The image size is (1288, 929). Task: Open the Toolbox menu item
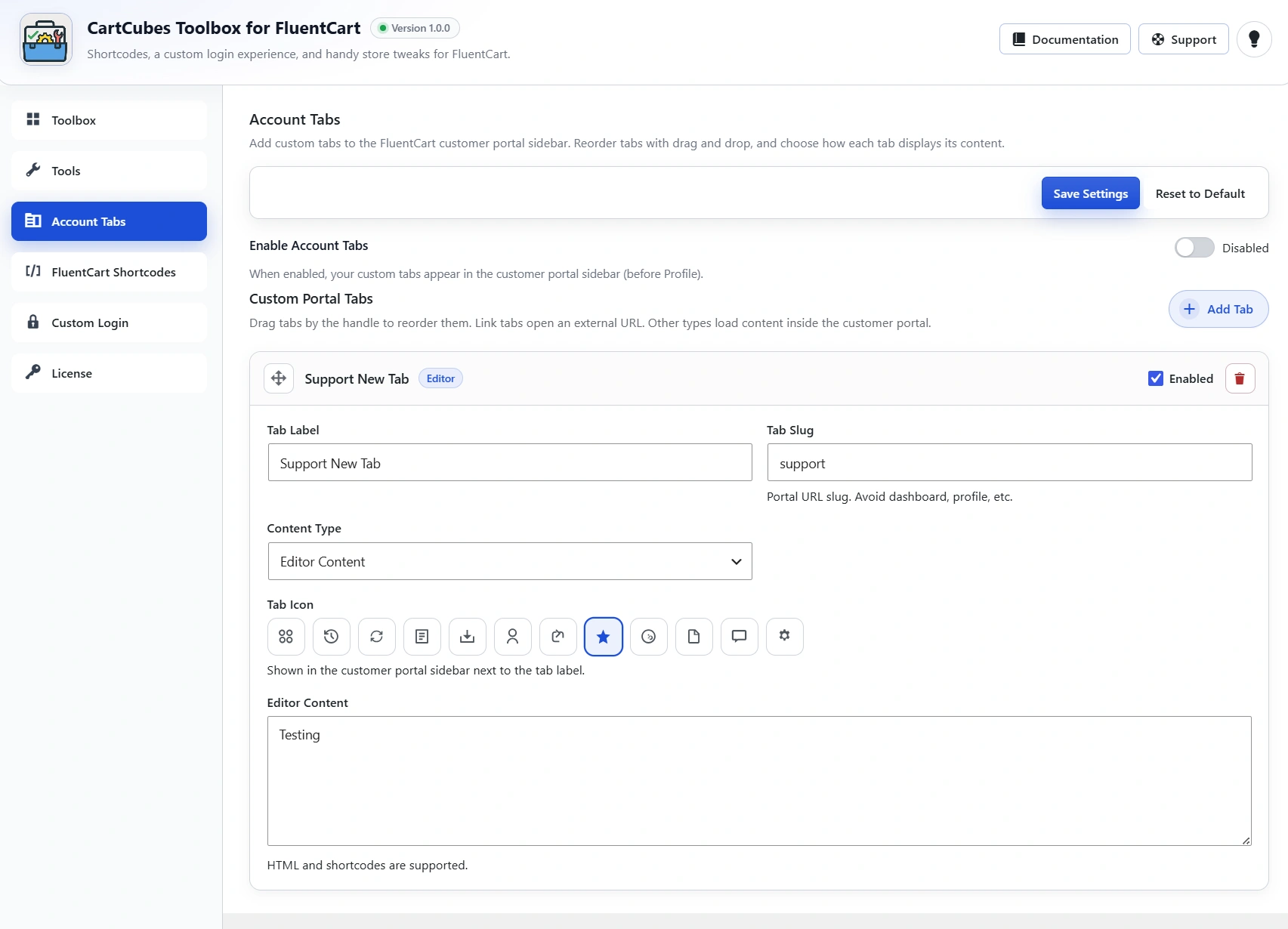tap(109, 120)
